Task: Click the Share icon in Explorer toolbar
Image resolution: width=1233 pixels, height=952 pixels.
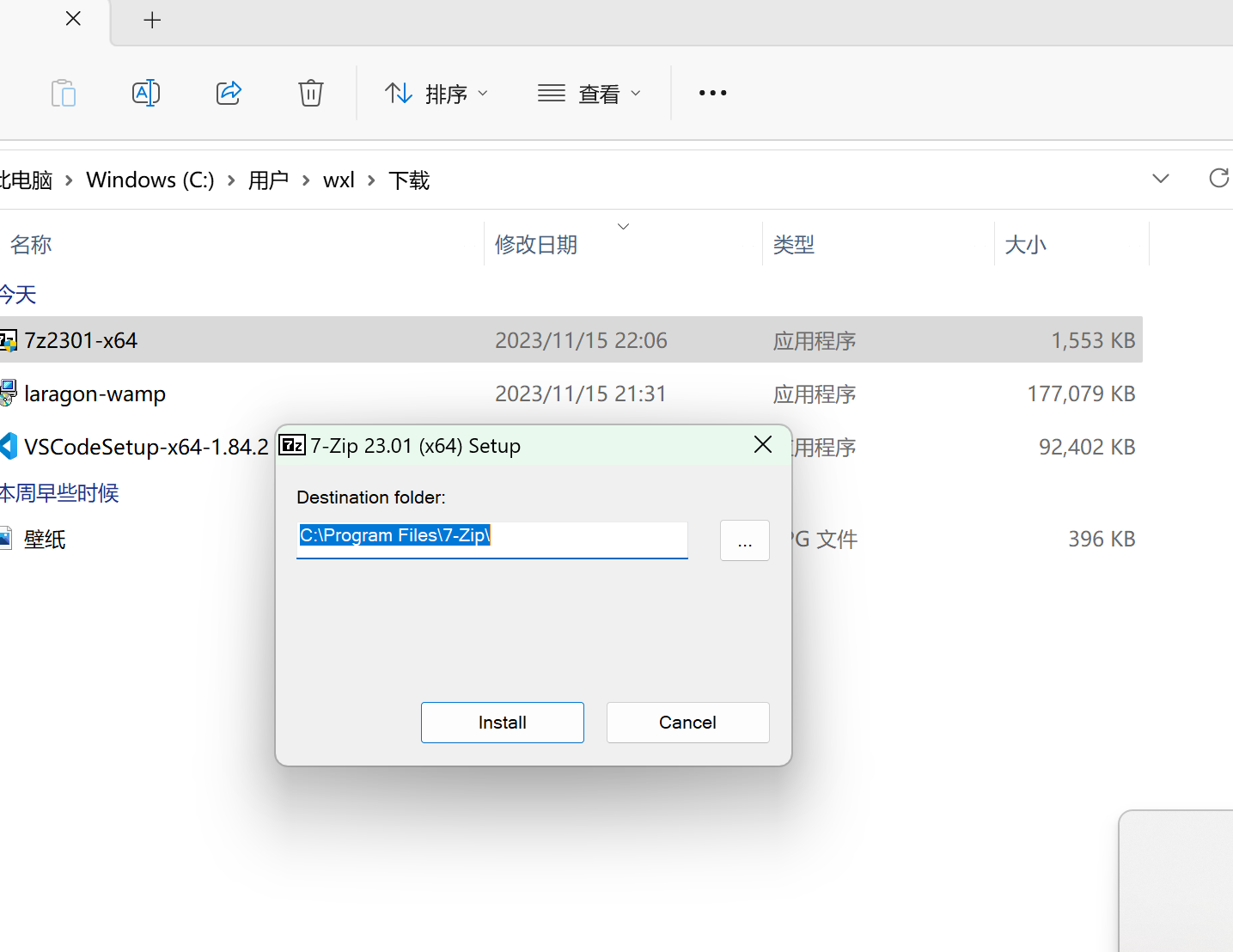Action: click(229, 93)
